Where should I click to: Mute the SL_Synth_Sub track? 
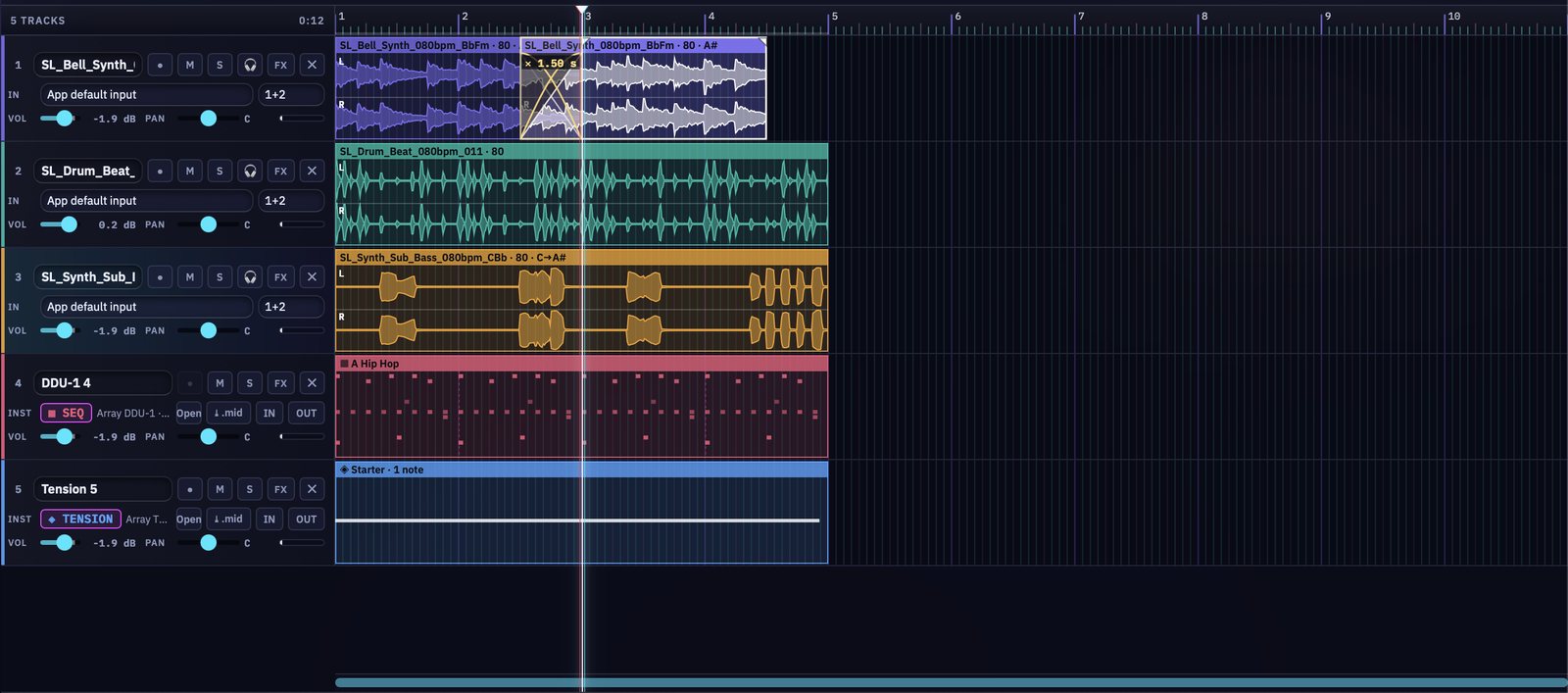(190, 276)
